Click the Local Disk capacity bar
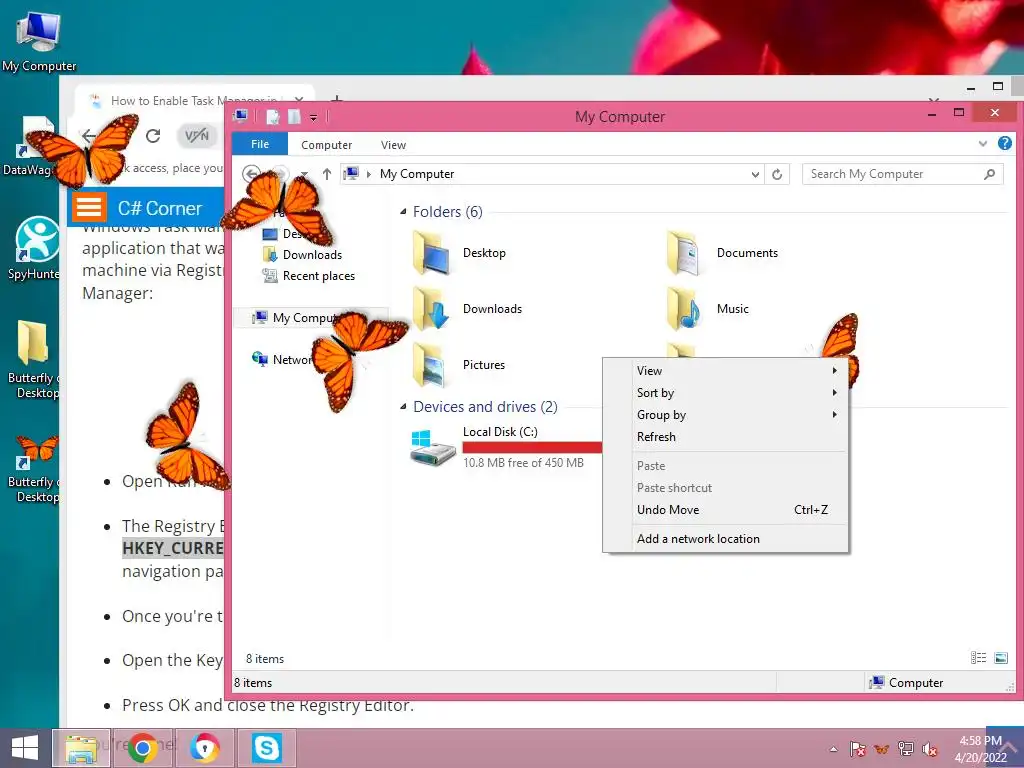This screenshot has height=768, width=1024. 532,447
